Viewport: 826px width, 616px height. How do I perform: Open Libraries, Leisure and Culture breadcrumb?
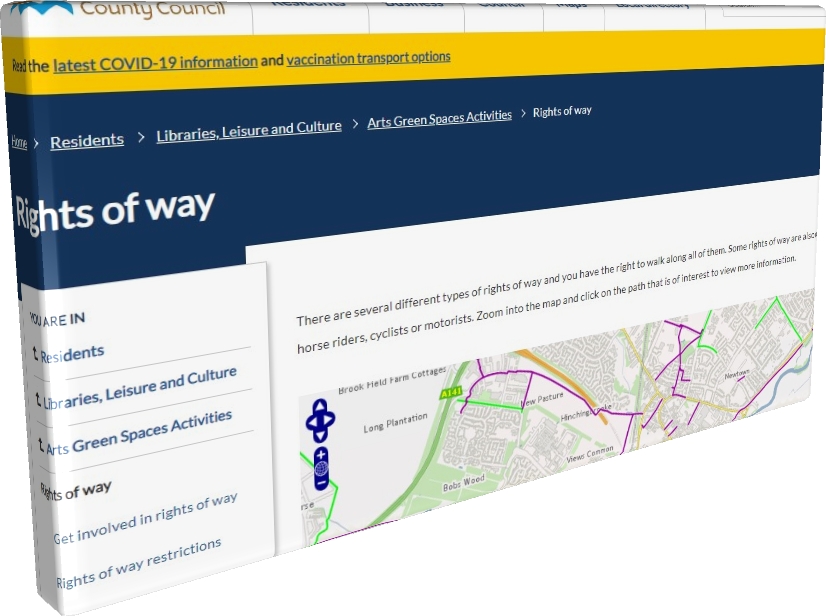(249, 131)
